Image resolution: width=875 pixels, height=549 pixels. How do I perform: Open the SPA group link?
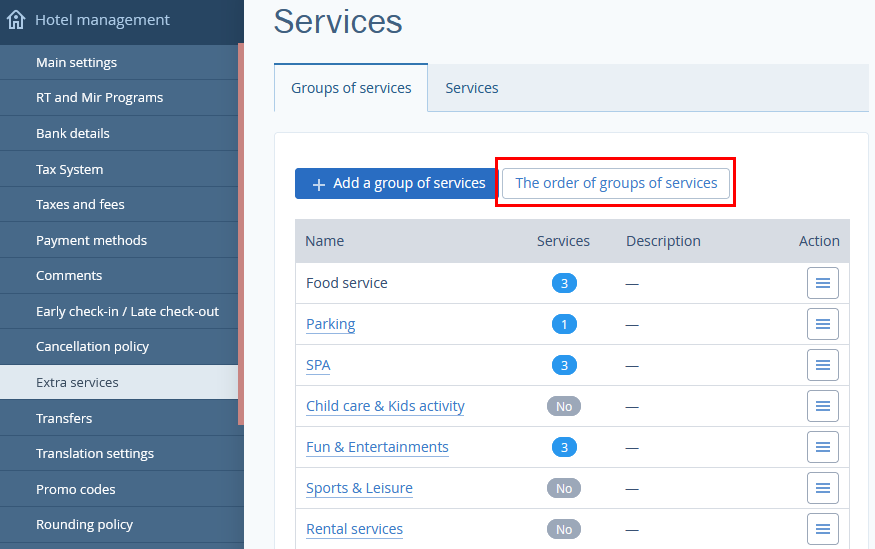(x=318, y=365)
